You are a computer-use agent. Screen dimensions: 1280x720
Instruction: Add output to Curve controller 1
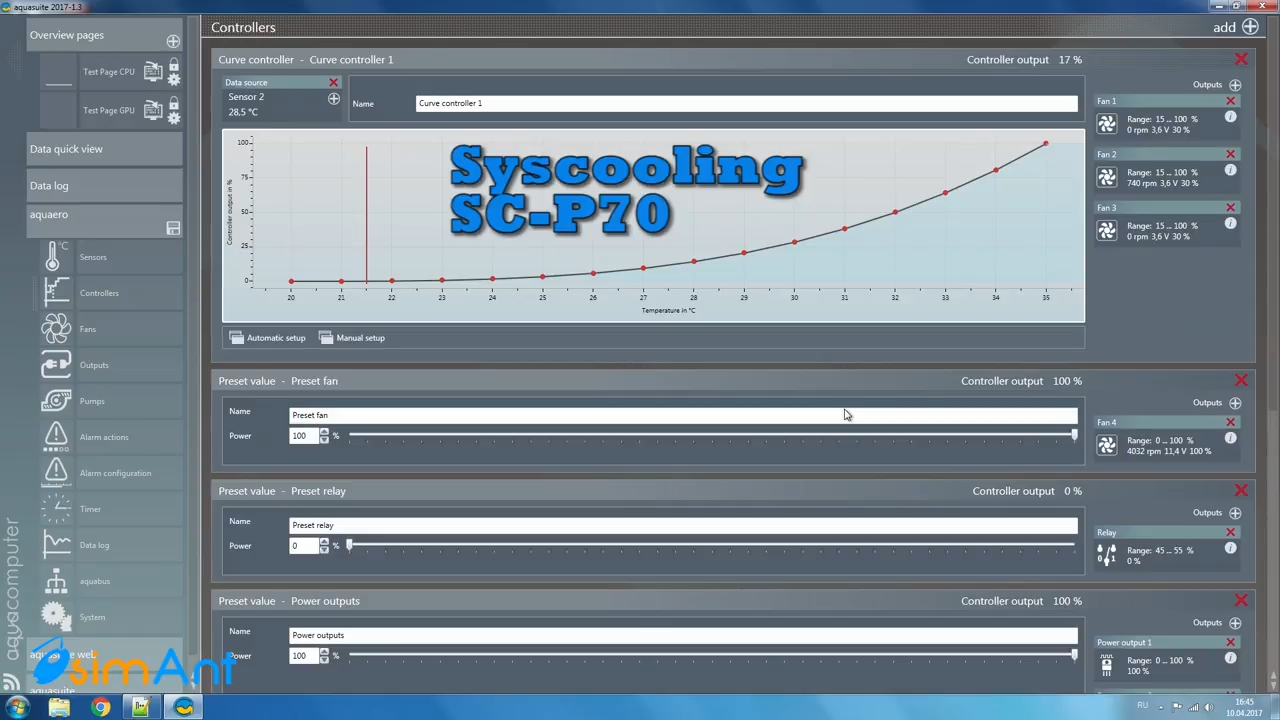[x=1235, y=85]
